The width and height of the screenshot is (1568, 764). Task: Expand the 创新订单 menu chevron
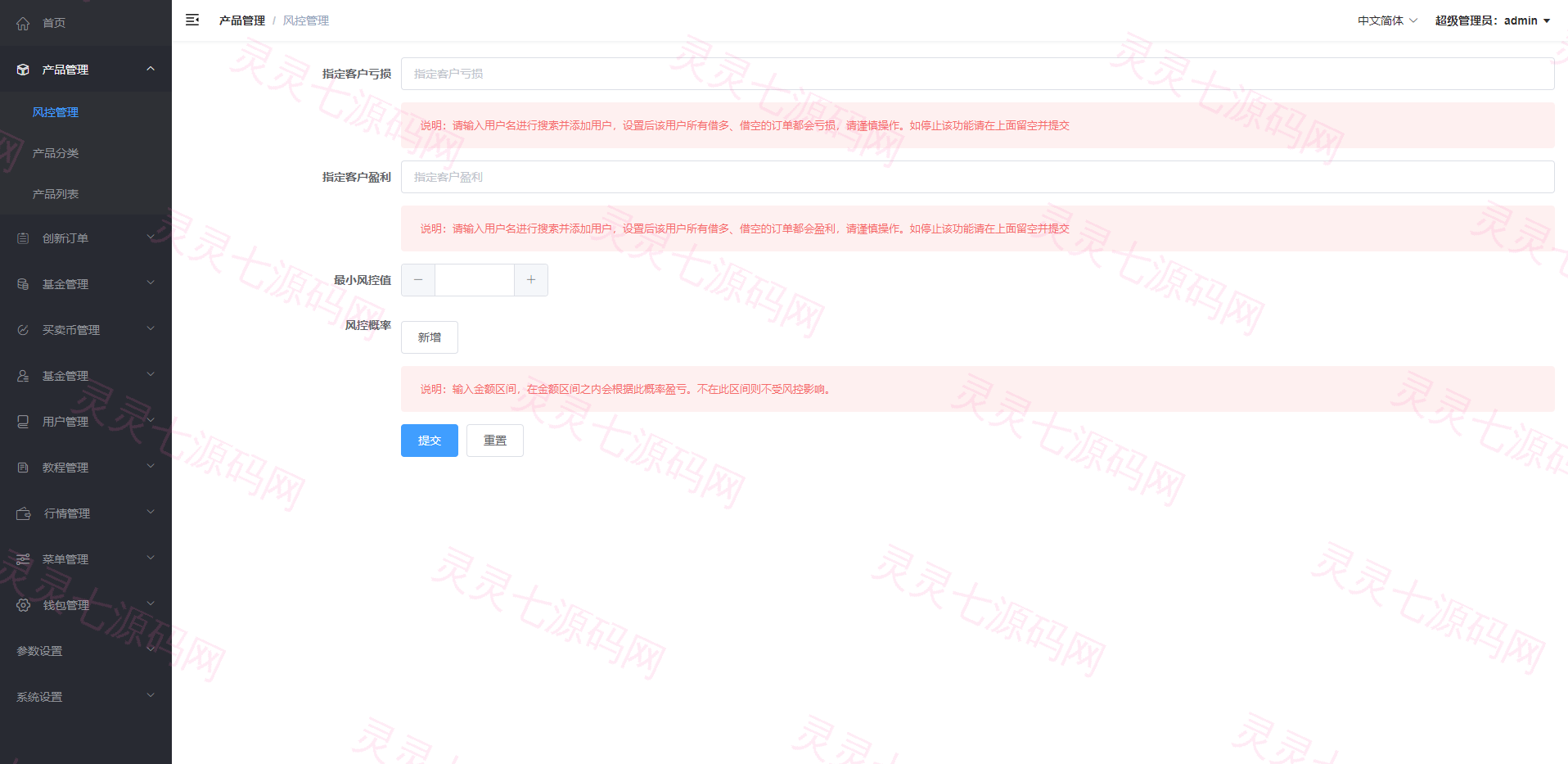pyautogui.click(x=151, y=237)
